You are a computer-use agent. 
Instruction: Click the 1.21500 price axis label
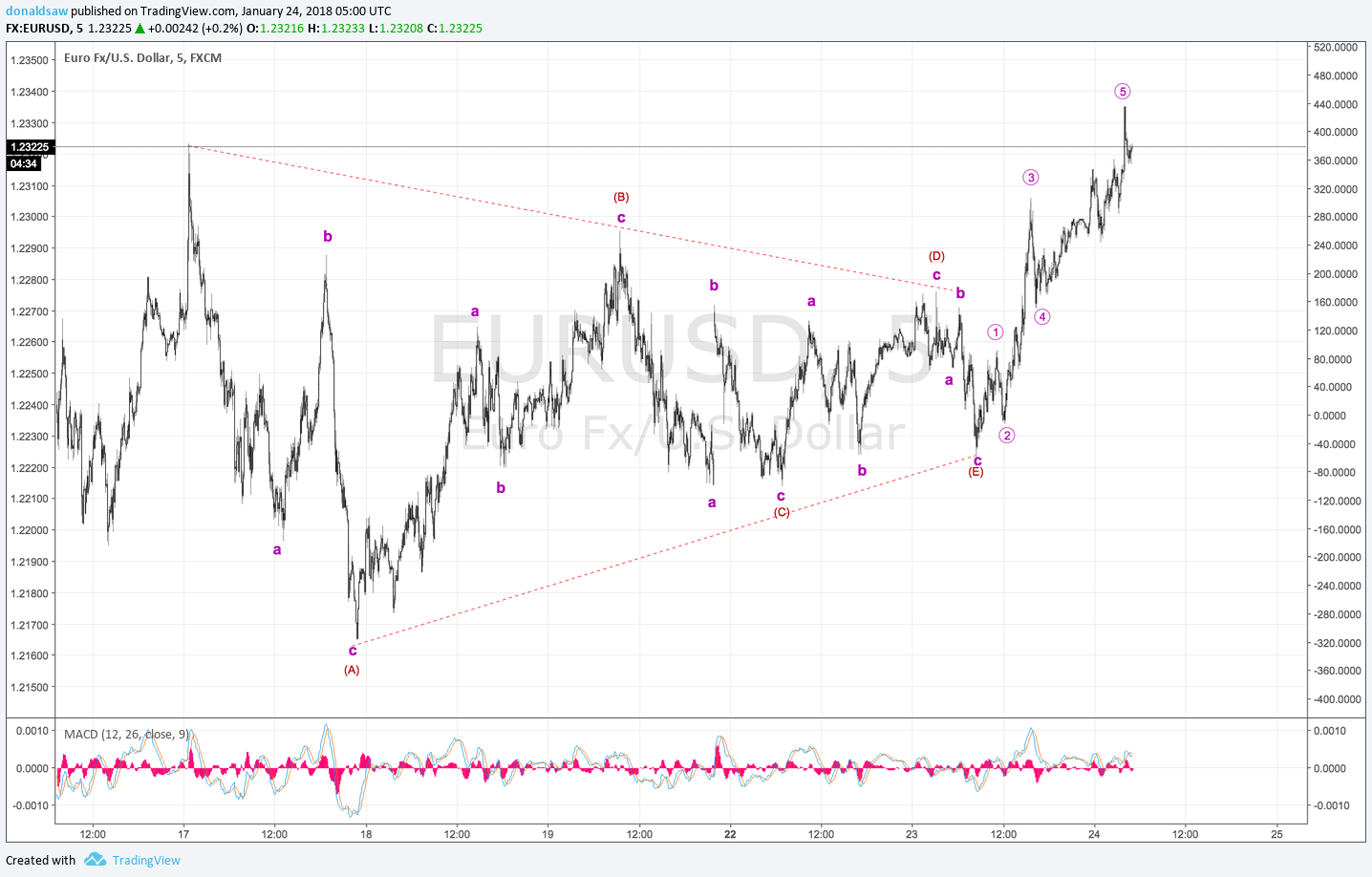click(30, 687)
